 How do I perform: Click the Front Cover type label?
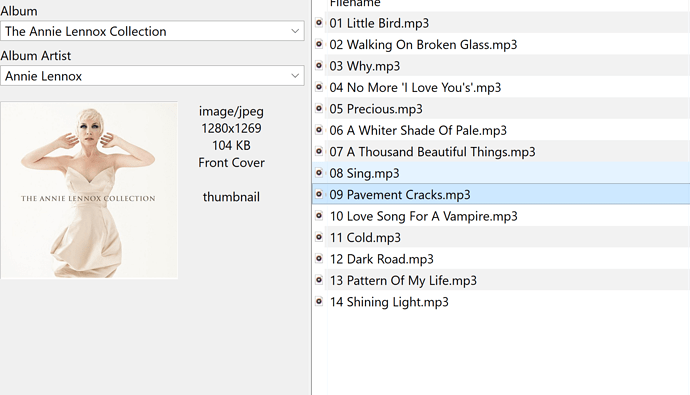pos(231,163)
